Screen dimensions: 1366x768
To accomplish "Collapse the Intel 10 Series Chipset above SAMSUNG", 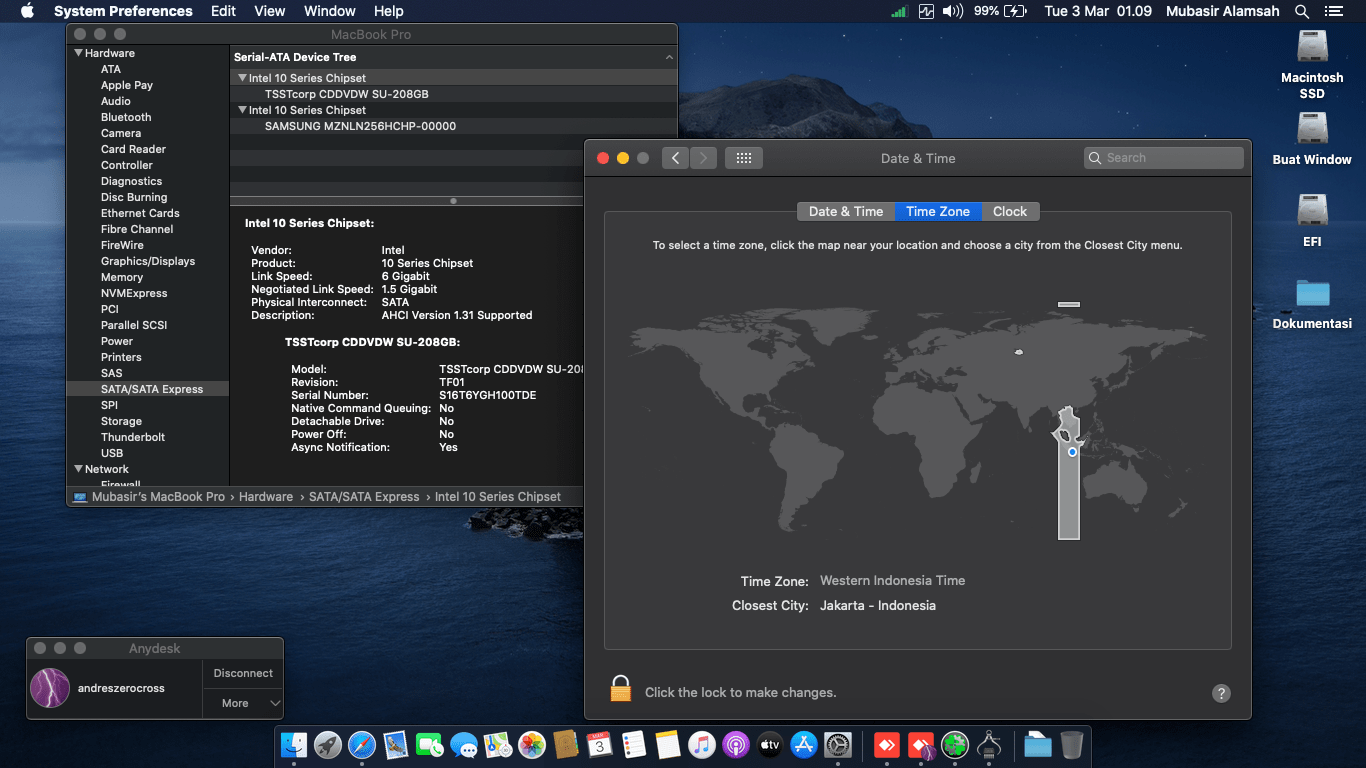I will 242,110.
